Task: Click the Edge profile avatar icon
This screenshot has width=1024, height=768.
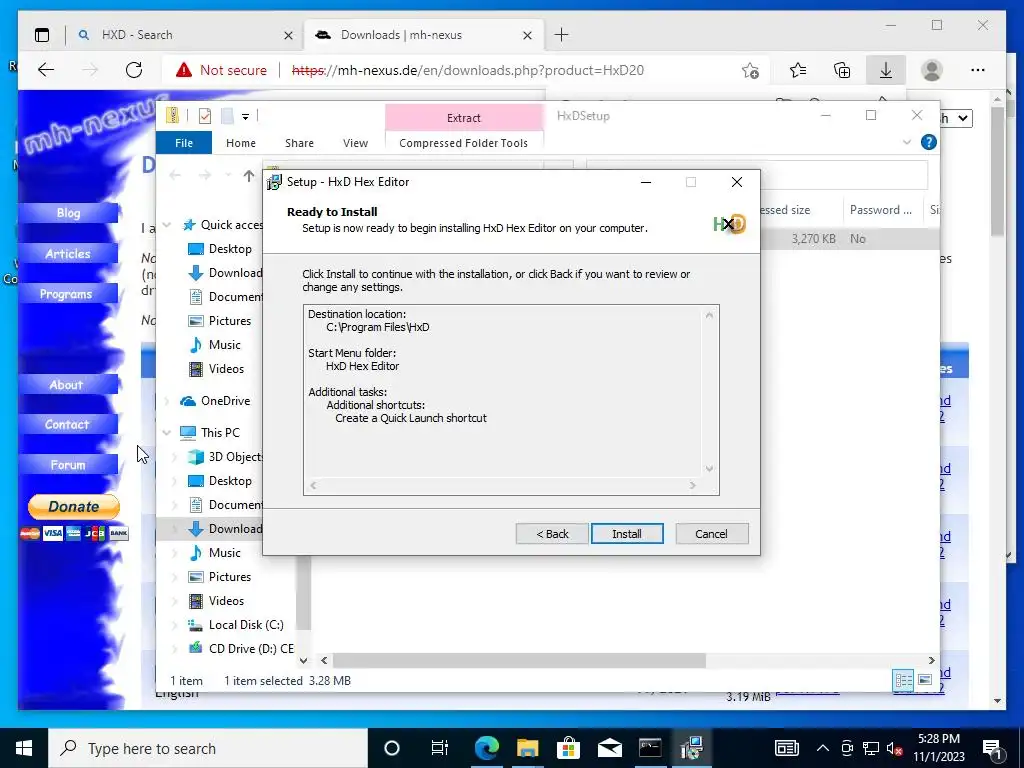Action: (x=932, y=70)
